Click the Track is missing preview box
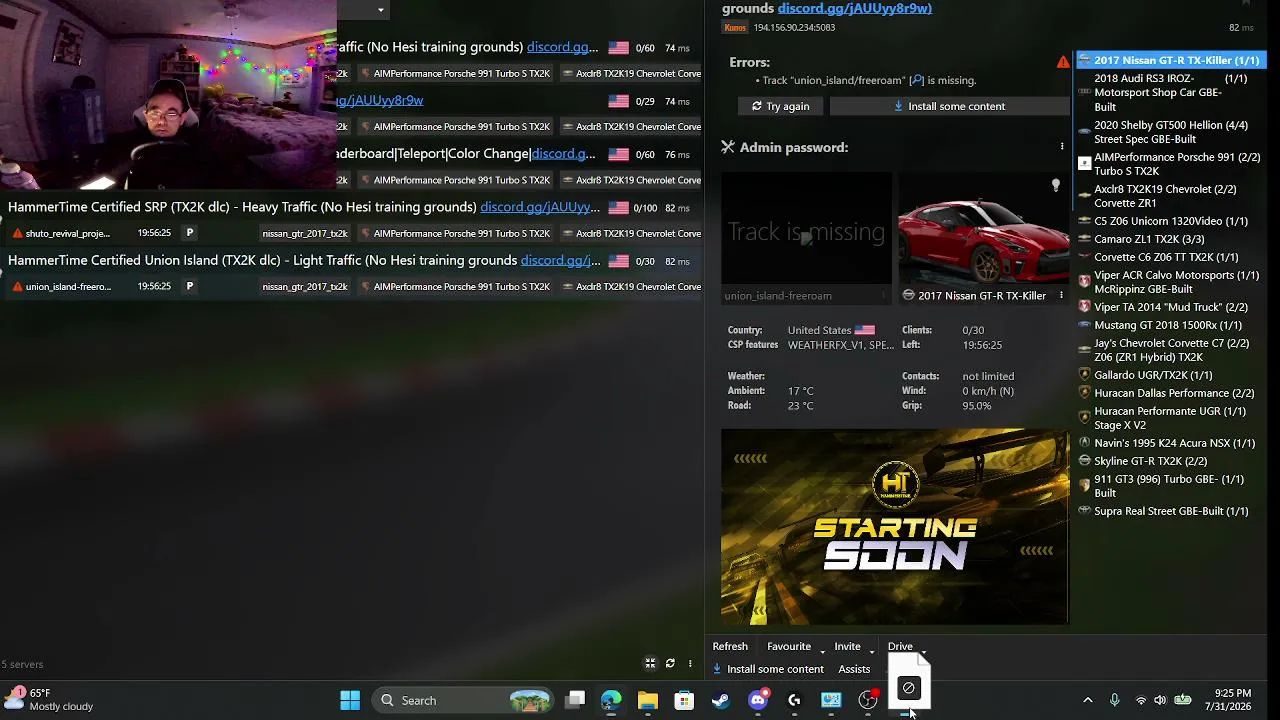This screenshot has width=1280, height=720. (x=806, y=229)
